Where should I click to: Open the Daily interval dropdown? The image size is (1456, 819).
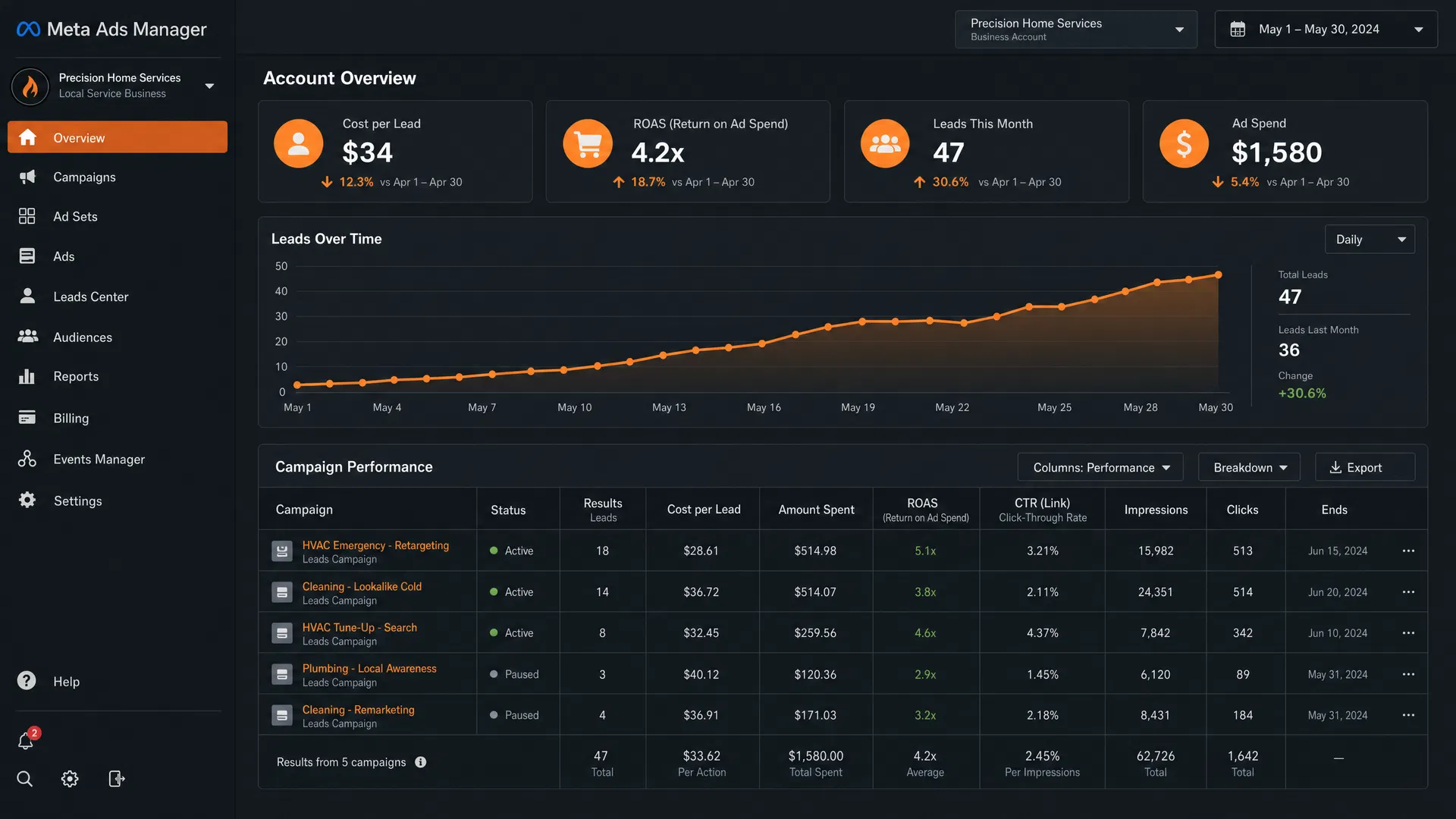pyautogui.click(x=1370, y=240)
